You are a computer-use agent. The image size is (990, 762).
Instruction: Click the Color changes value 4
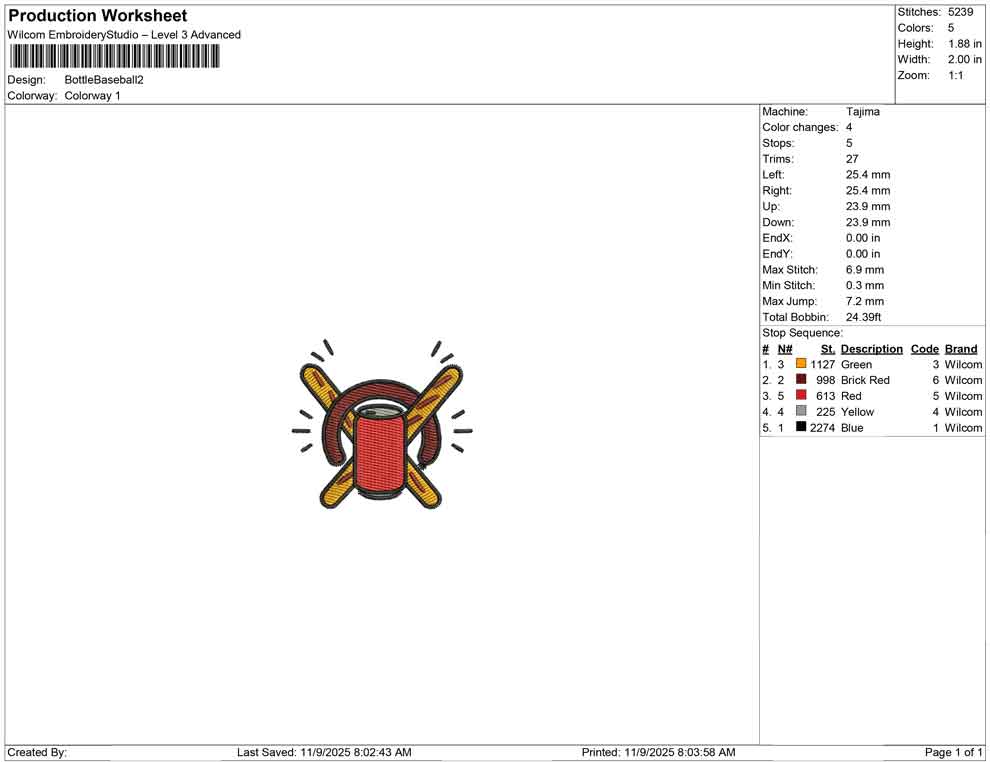pyautogui.click(x=849, y=128)
